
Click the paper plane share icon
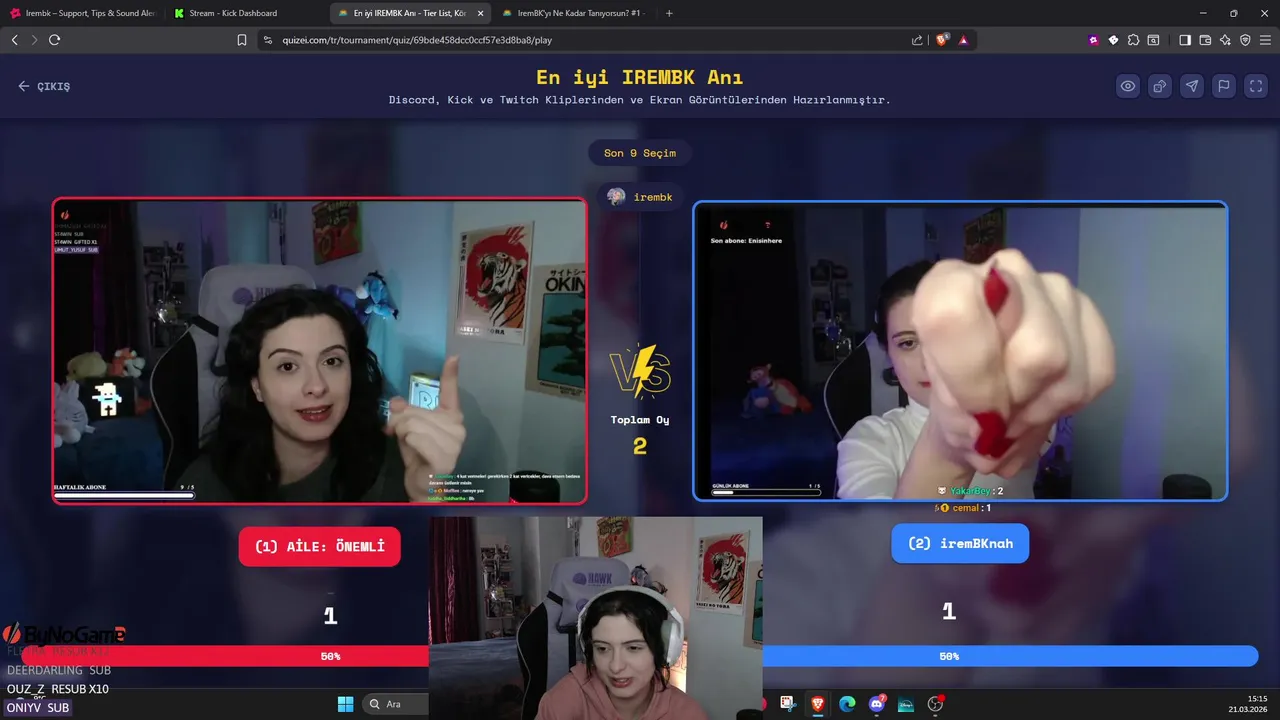coord(1192,86)
